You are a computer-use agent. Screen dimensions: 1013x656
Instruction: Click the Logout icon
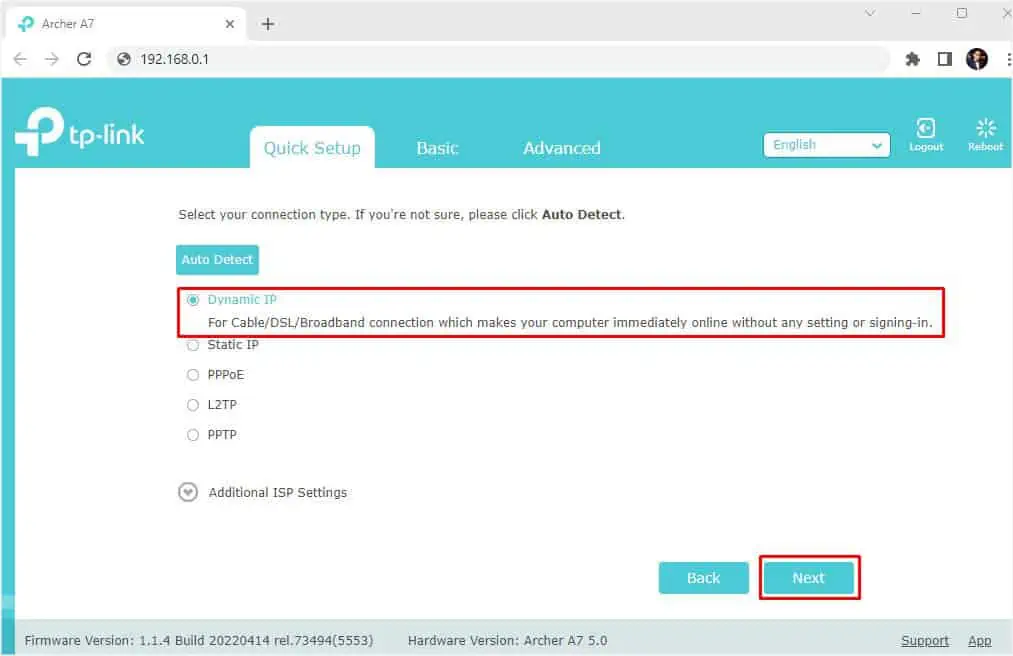pos(925,128)
